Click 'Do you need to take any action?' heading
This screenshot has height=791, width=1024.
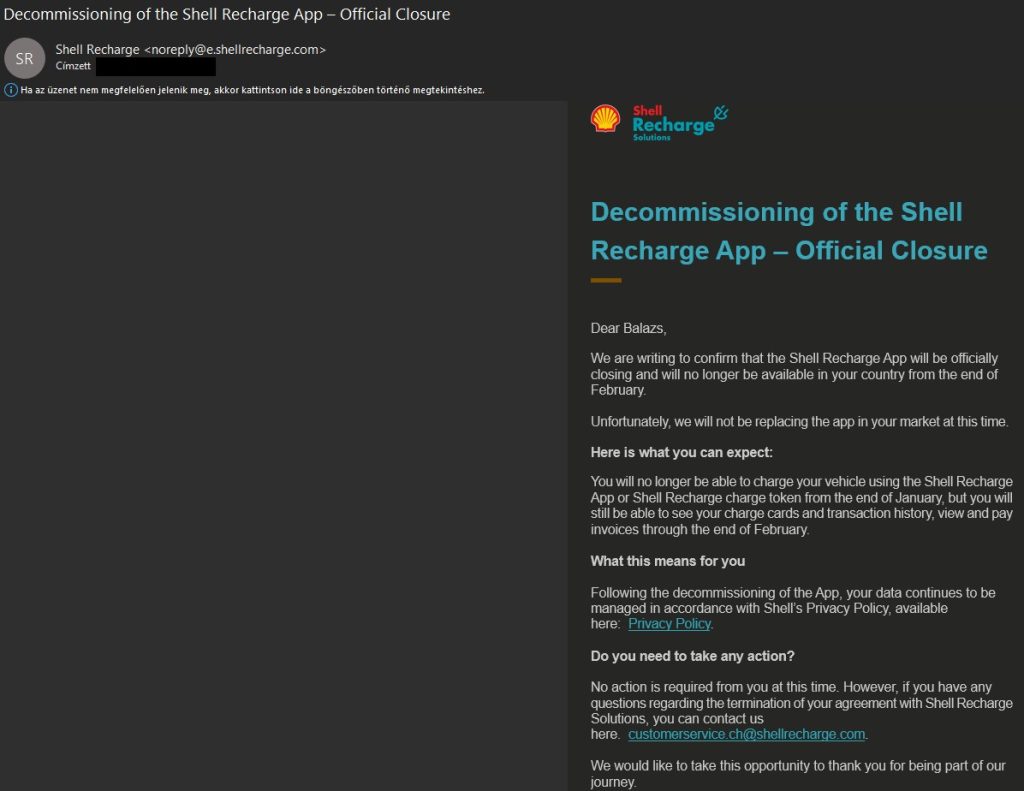point(692,656)
